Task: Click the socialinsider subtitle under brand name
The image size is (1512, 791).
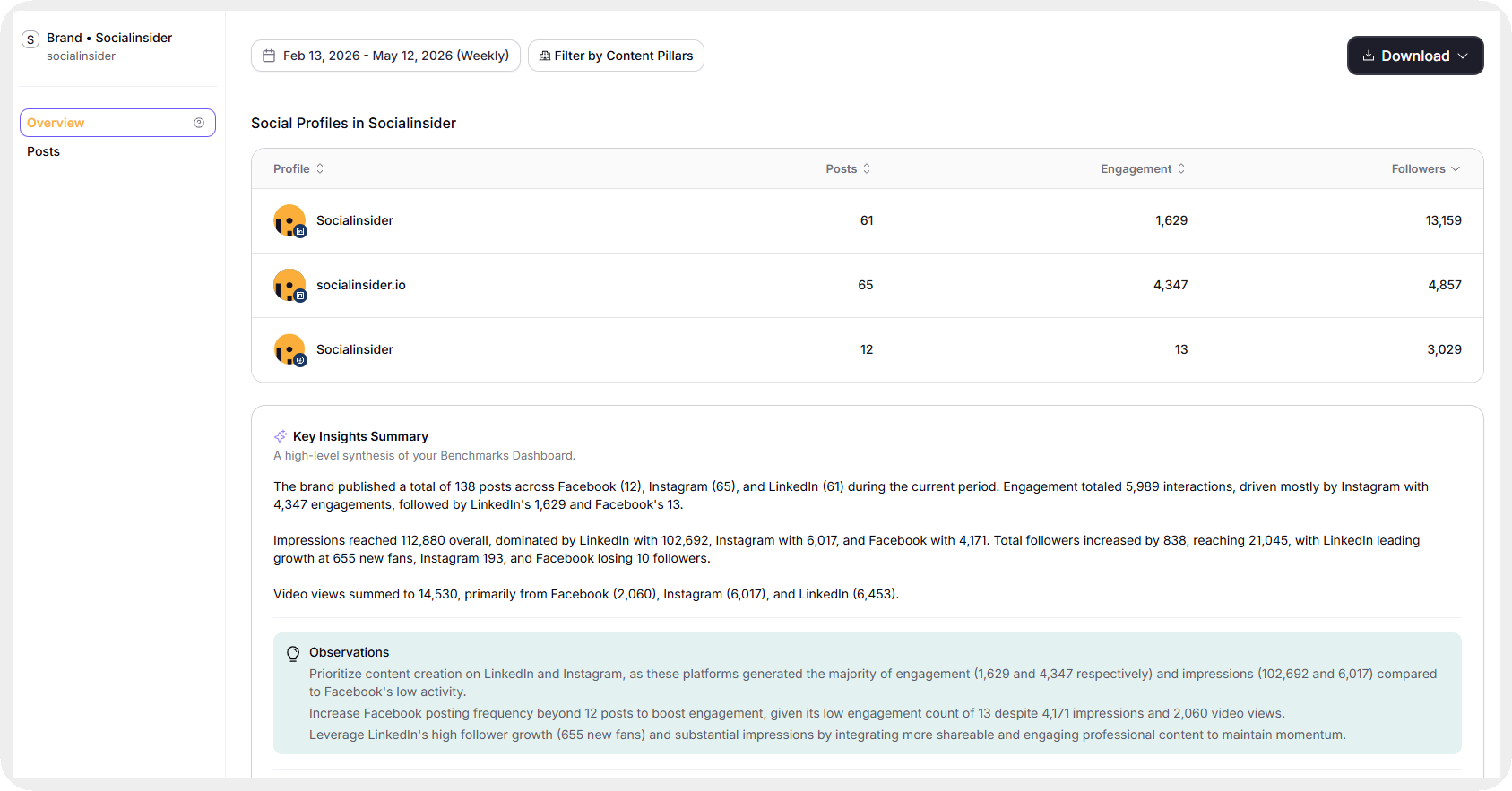Action: 81,56
